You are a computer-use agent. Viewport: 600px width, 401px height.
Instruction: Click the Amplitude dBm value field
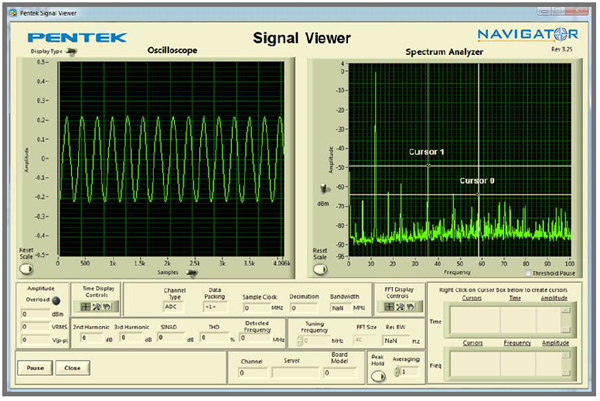point(35,315)
